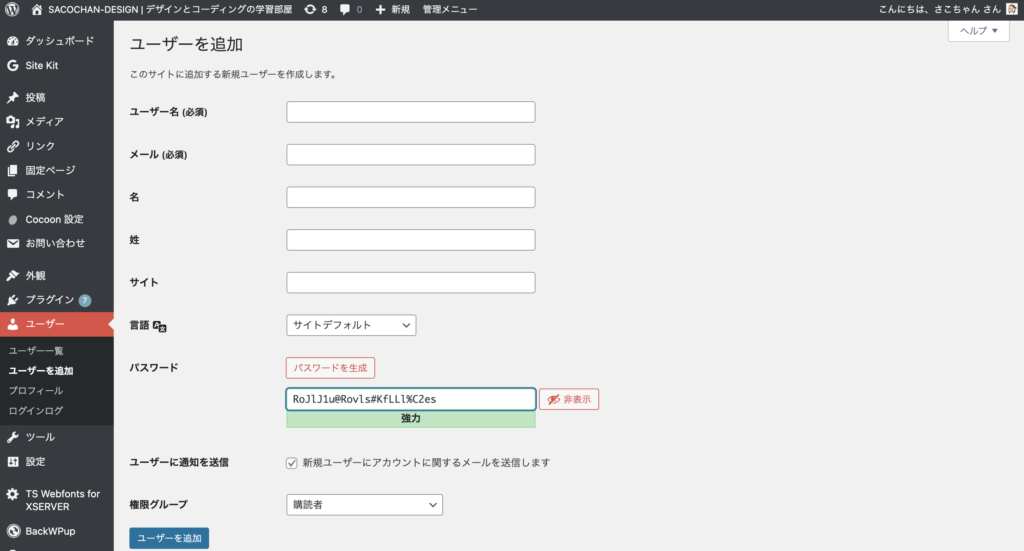The height and width of the screenshot is (551, 1024).
Task: Click the green password strength bar
Action: click(410, 419)
